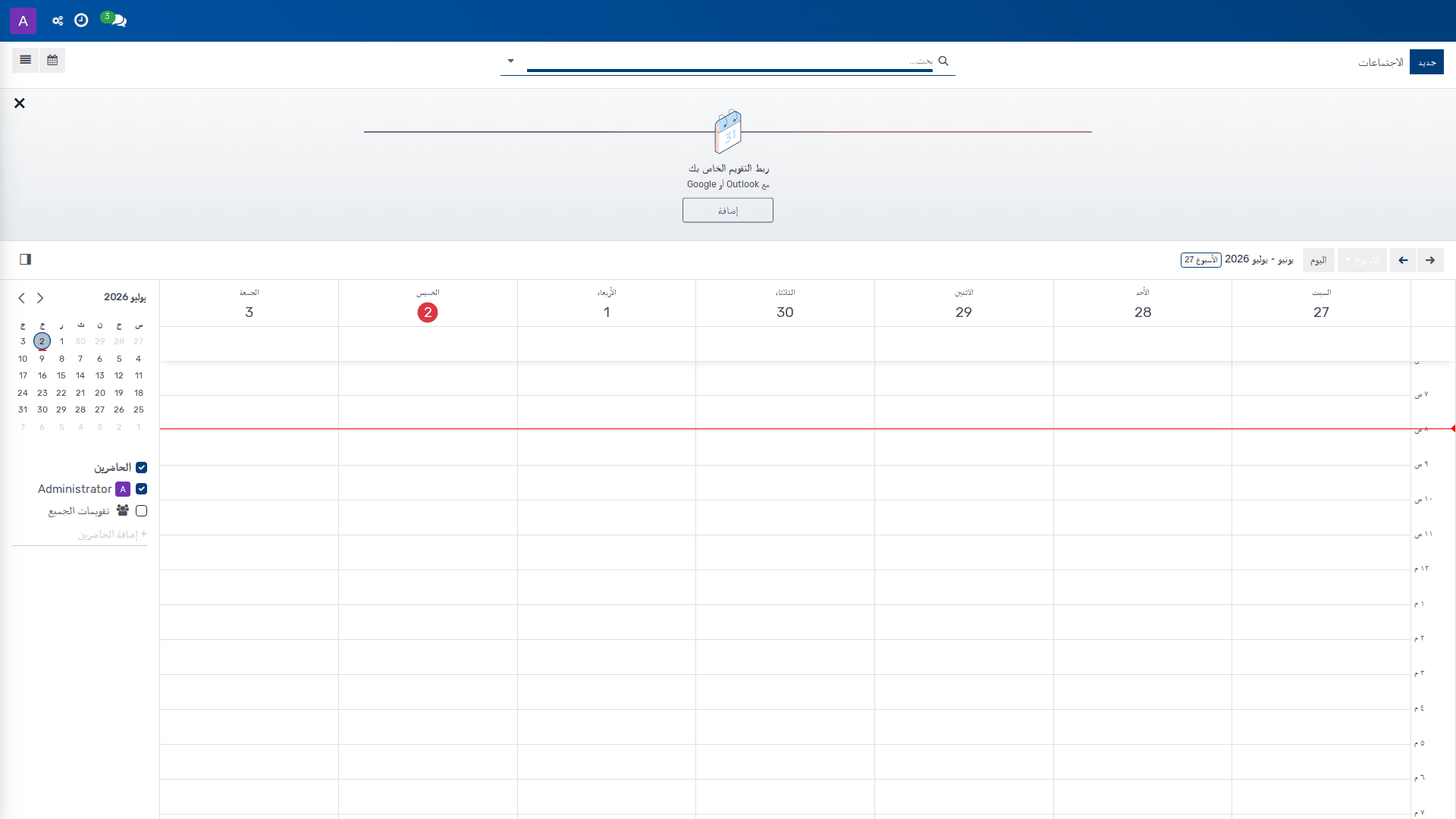Image resolution: width=1456 pixels, height=819 pixels.
Task: Go to next week arrow
Action: (1404, 260)
